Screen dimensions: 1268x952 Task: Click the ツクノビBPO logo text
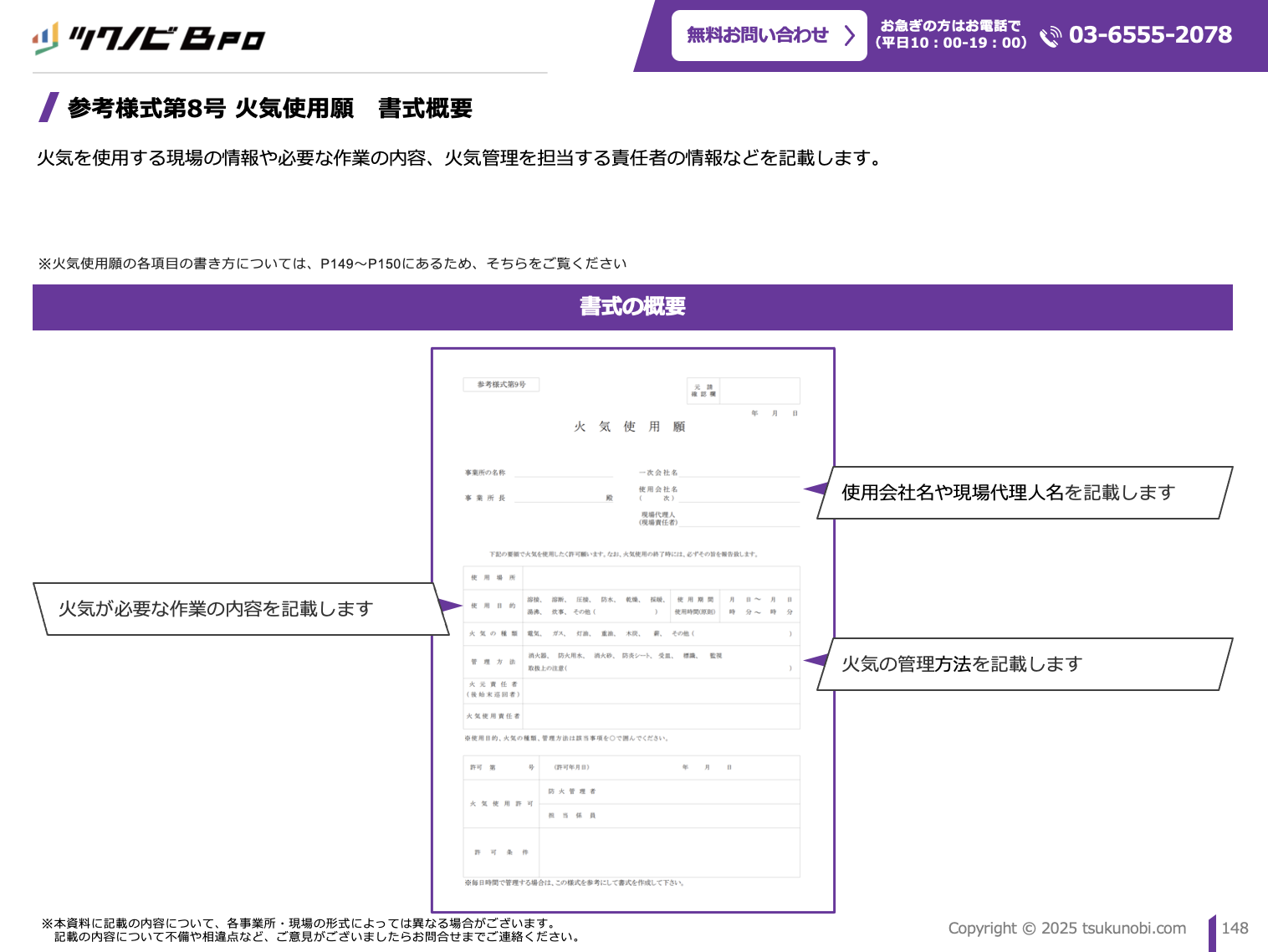[x=166, y=38]
